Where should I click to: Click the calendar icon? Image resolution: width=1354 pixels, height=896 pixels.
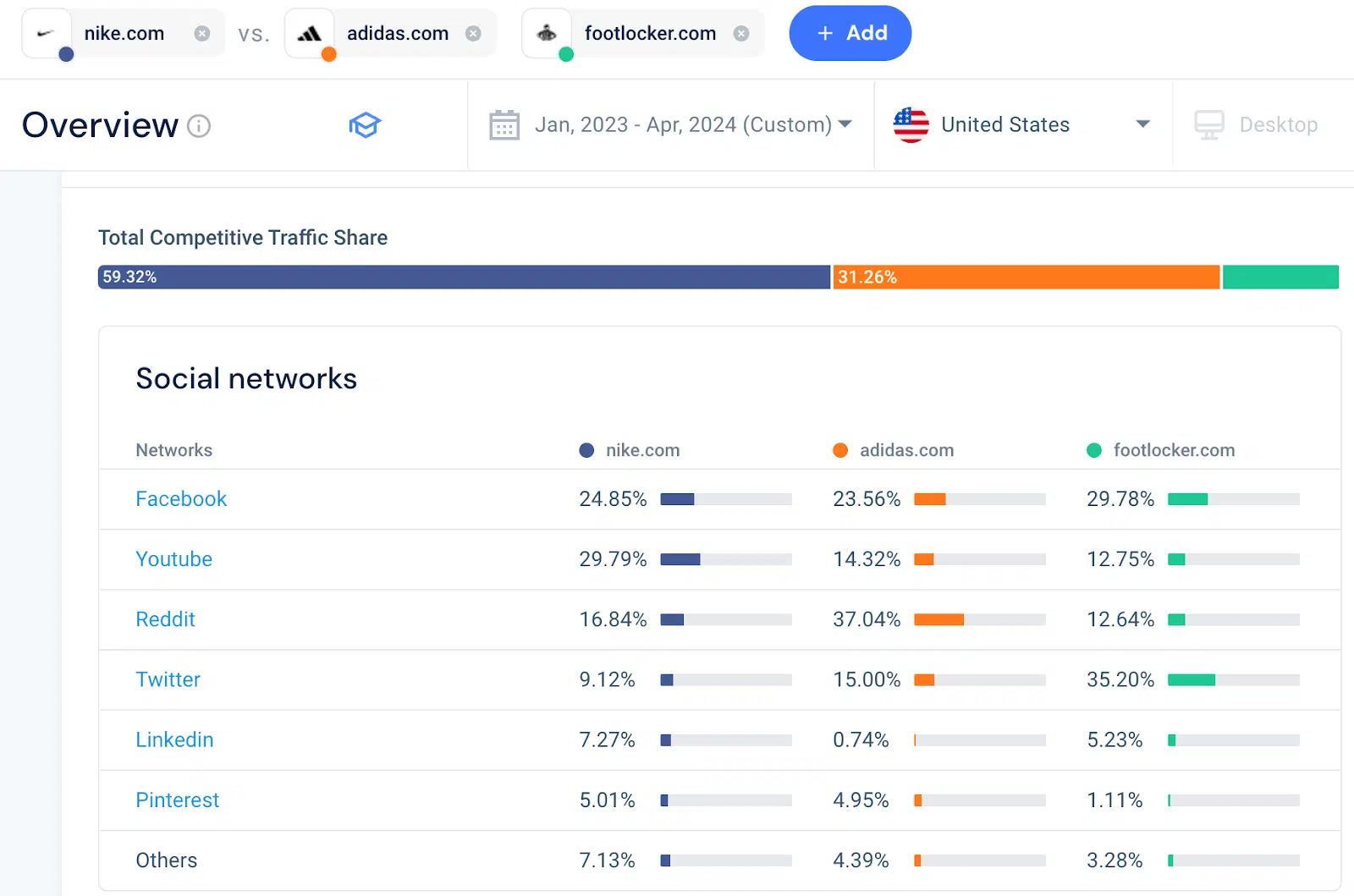point(504,125)
